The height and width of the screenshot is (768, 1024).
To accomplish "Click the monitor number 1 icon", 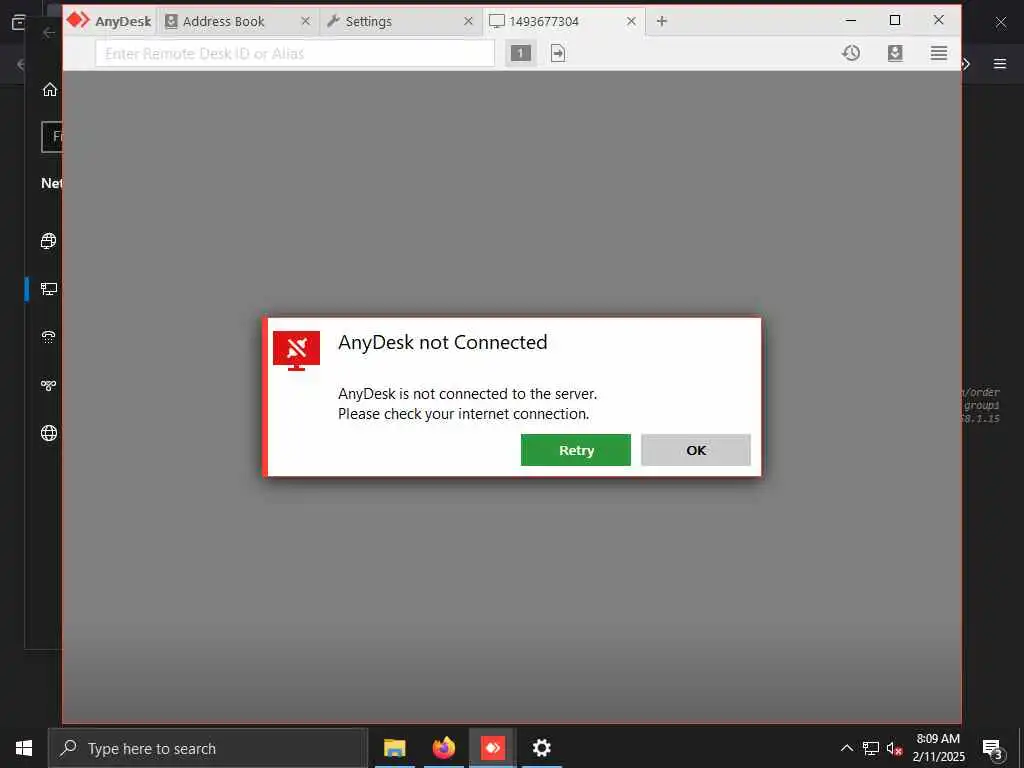I will [520, 53].
